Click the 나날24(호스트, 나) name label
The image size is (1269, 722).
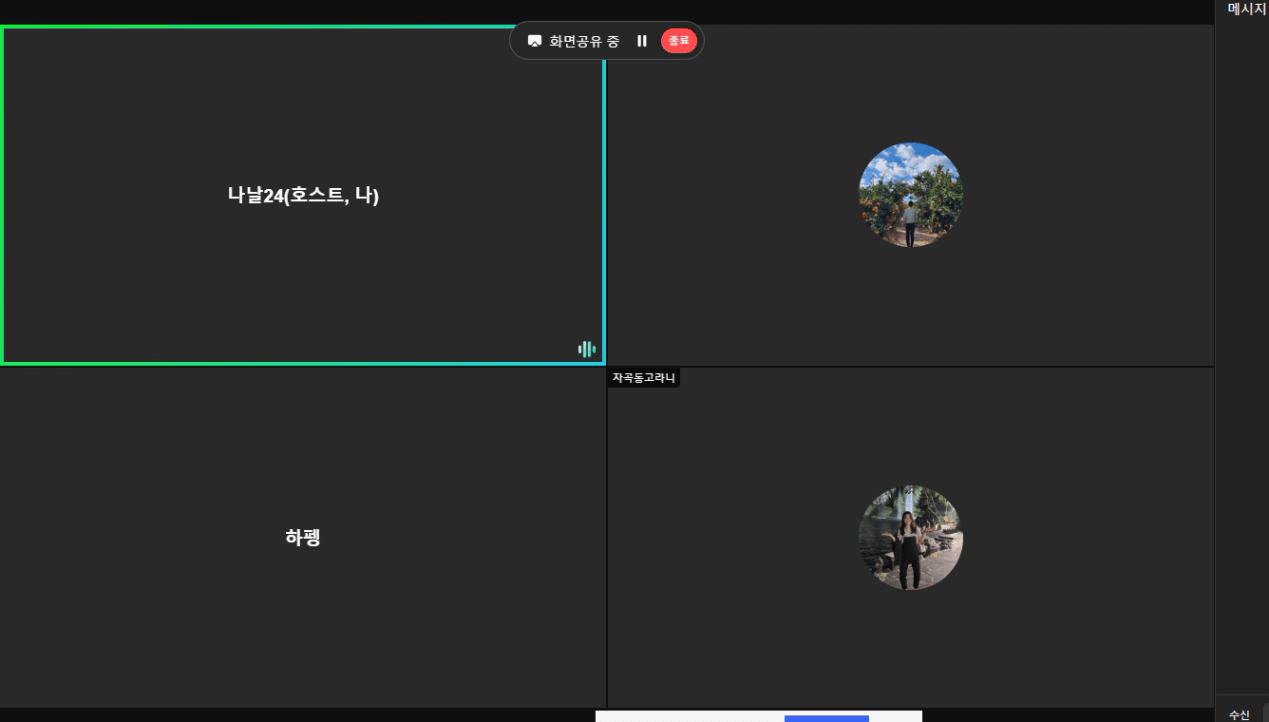pyautogui.click(x=302, y=195)
